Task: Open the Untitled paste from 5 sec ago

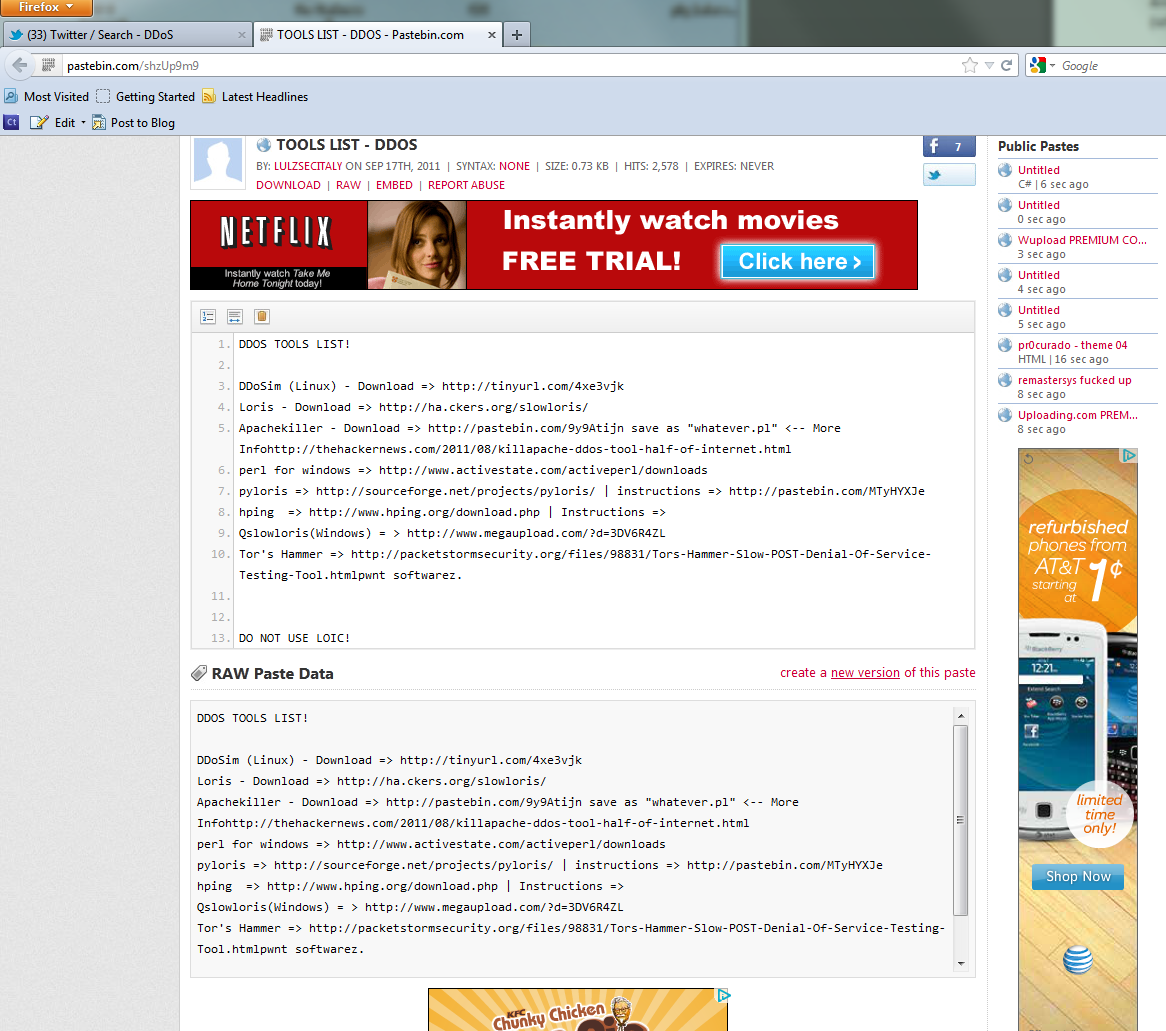Action: (x=1039, y=310)
